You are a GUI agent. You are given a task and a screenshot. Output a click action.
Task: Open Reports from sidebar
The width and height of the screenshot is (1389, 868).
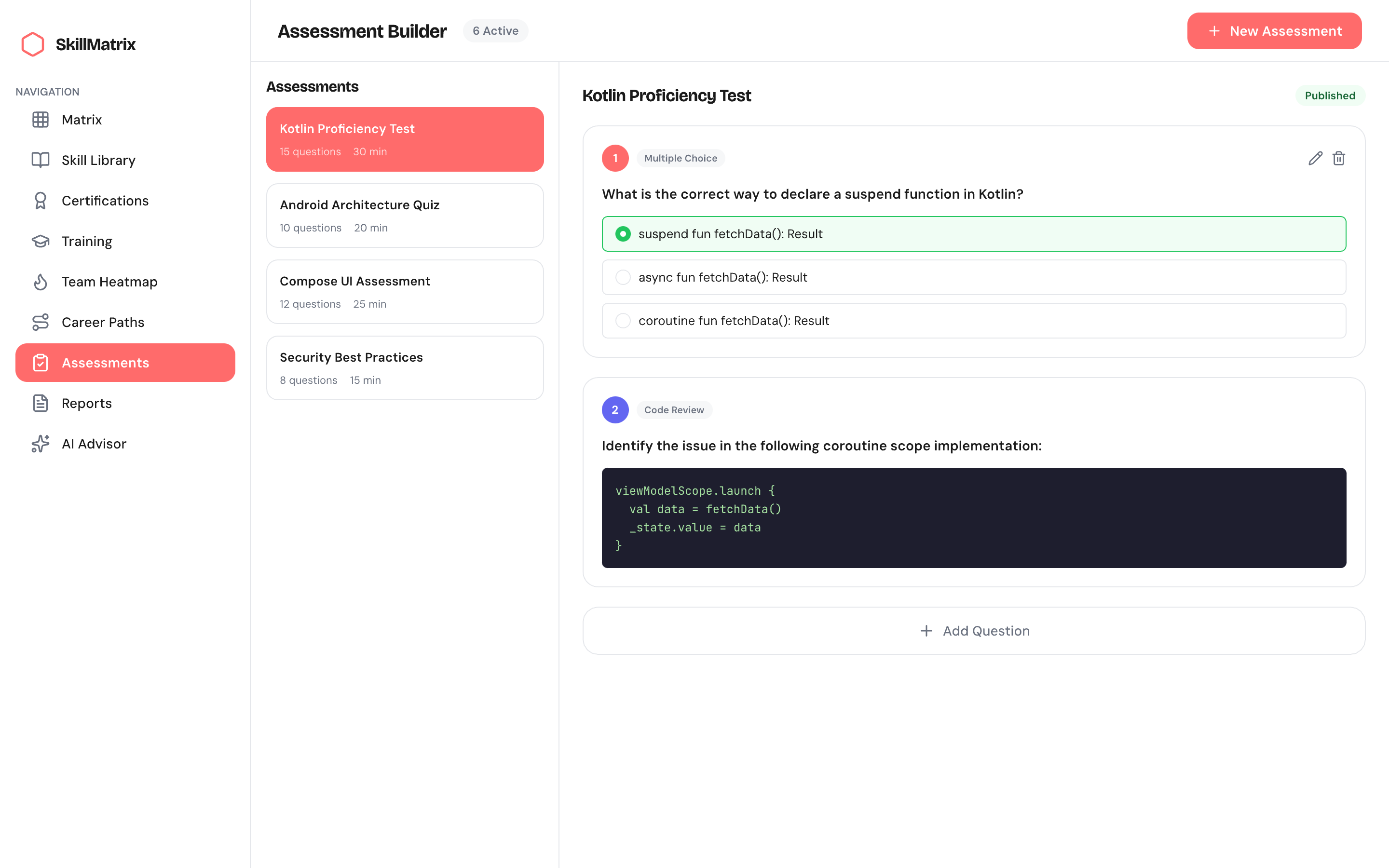(x=125, y=403)
